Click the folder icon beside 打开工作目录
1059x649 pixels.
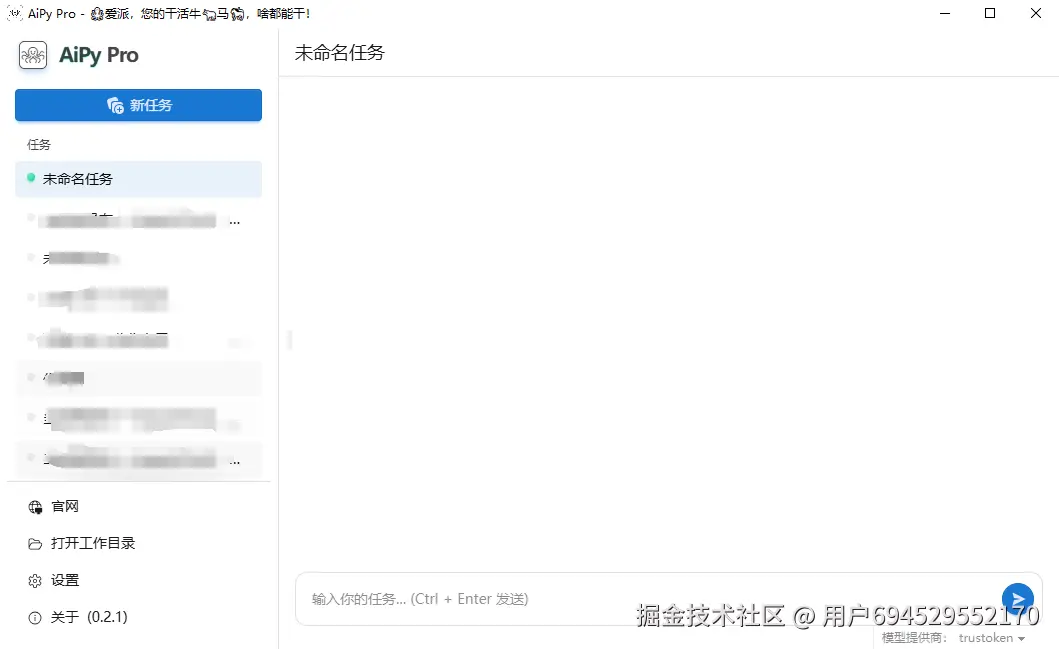click(x=35, y=543)
